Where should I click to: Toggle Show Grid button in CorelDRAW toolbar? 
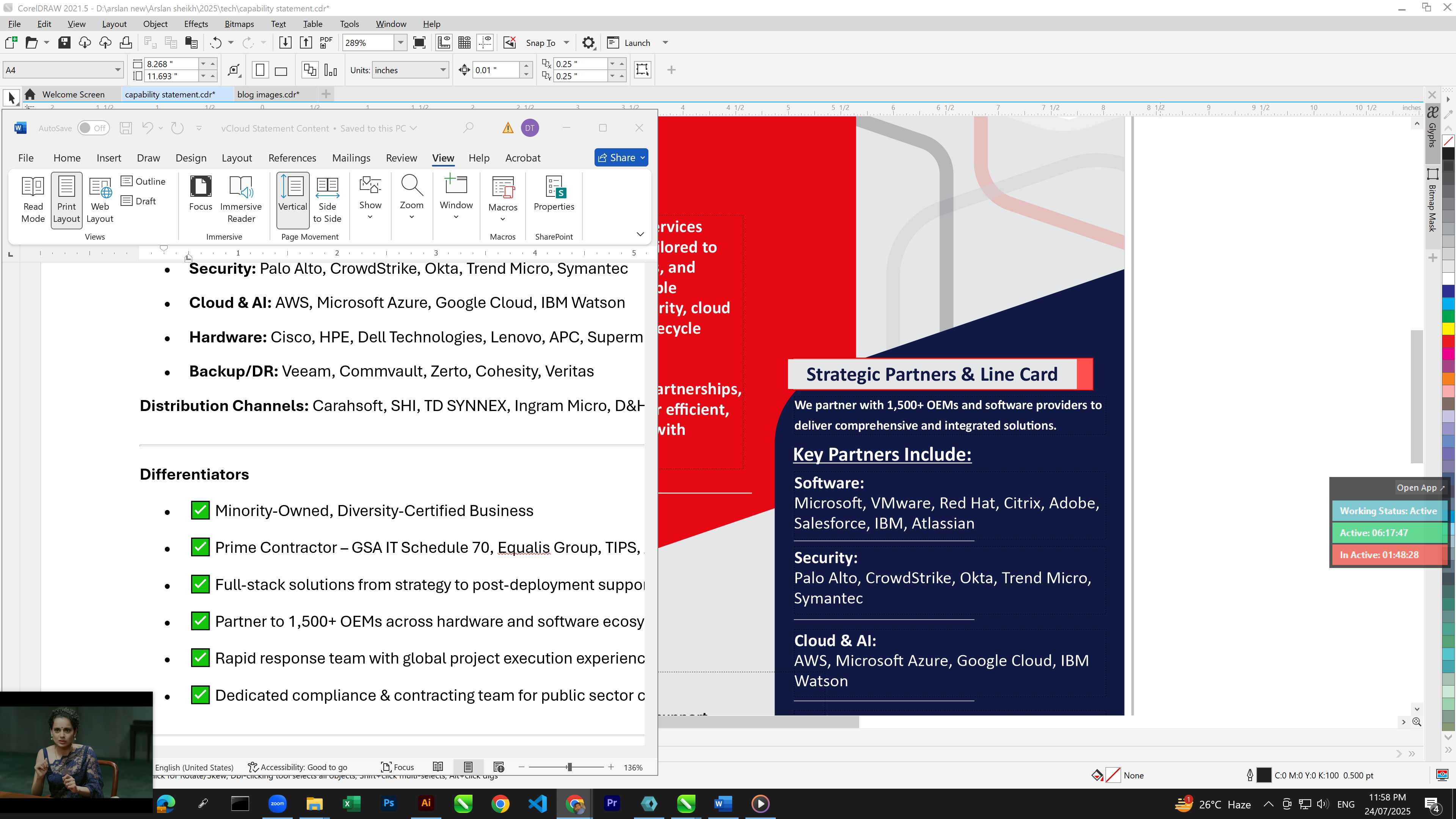464,42
